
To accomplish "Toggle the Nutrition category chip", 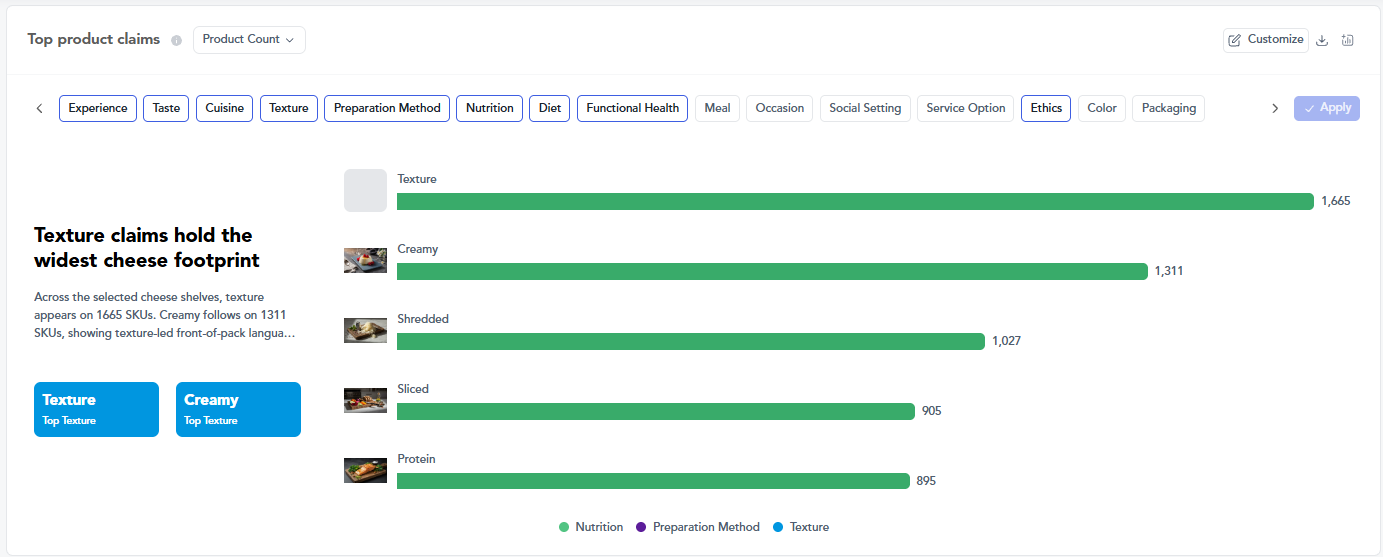I will [x=490, y=108].
